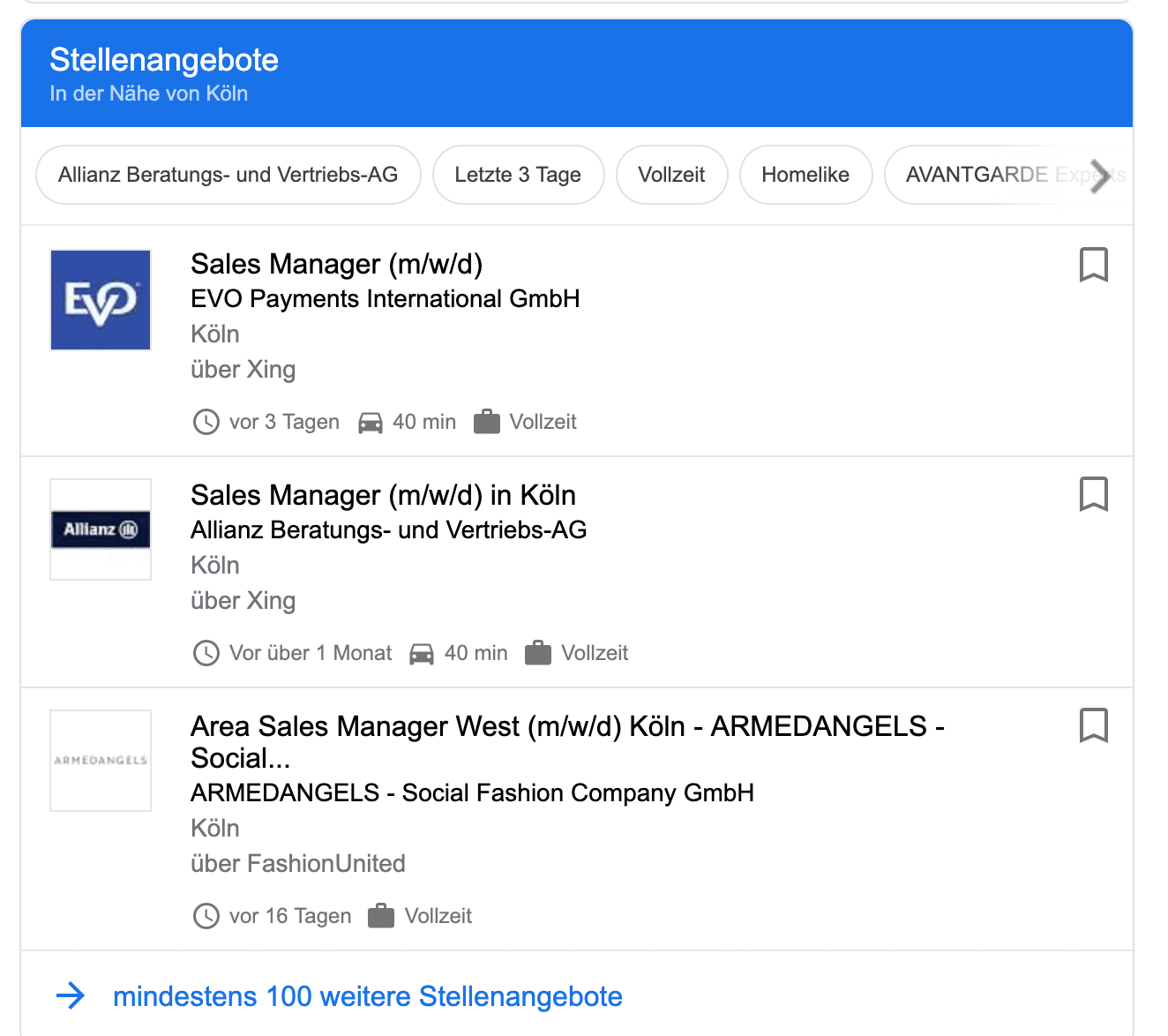The width and height of the screenshot is (1168, 1036).
Task: Click über Xing under EVO Payments
Action: tap(243, 370)
